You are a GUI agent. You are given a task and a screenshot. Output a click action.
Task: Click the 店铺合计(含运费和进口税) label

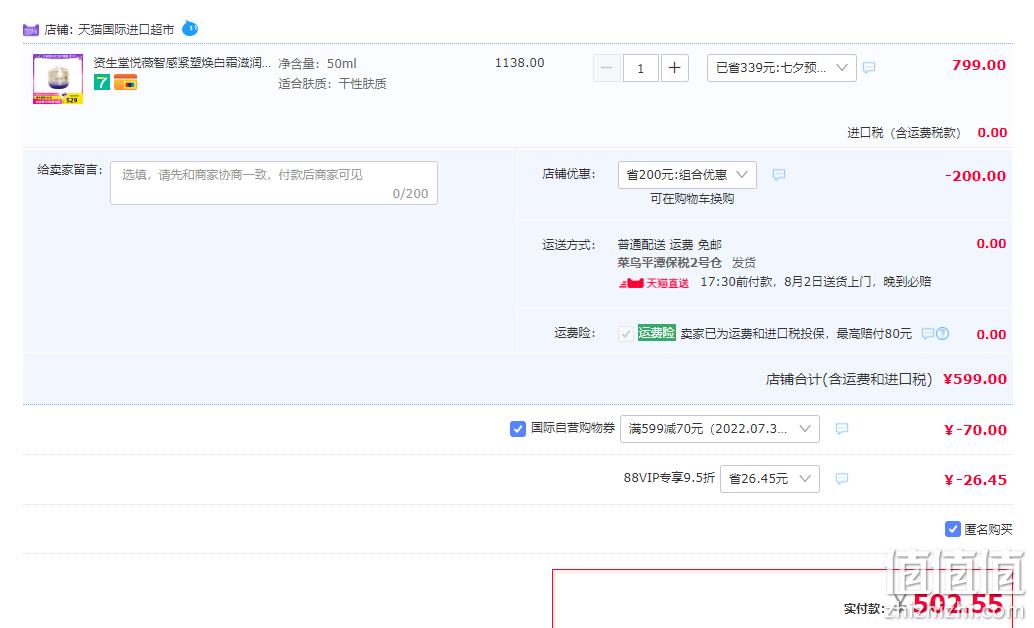tap(849, 379)
